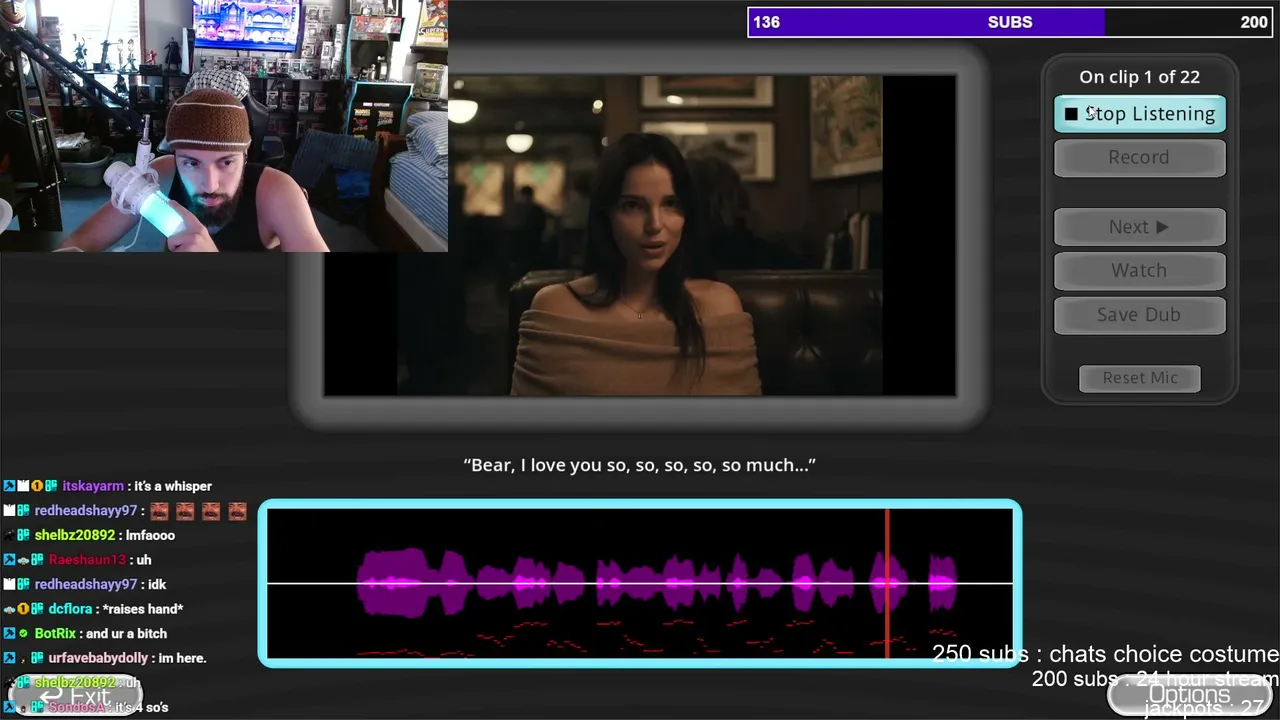Click the subtitle line "Bear, I love you so..."
The width and height of the screenshot is (1280, 720).
(640, 465)
